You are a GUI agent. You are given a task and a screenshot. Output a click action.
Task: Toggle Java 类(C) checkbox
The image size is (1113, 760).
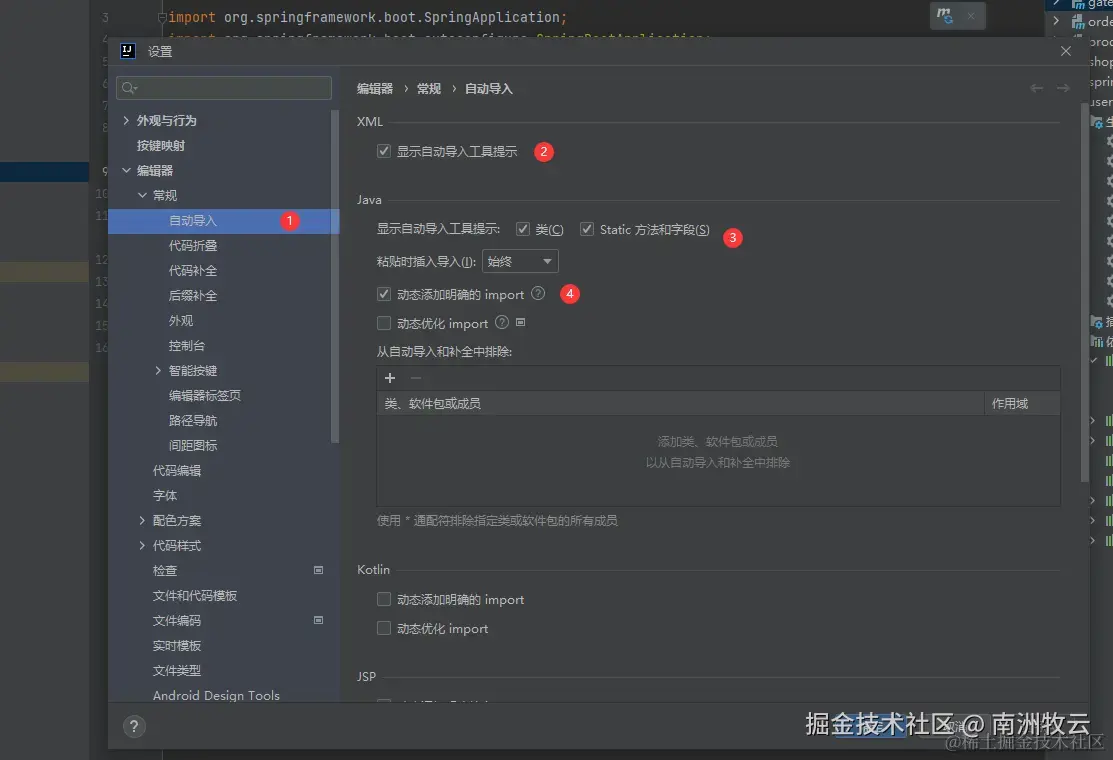pos(523,228)
